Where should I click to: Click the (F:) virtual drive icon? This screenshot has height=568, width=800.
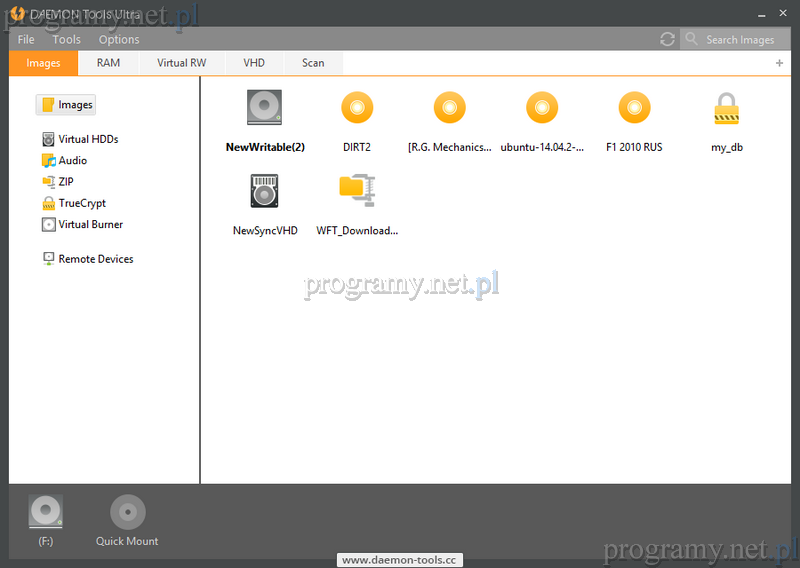(x=45, y=512)
